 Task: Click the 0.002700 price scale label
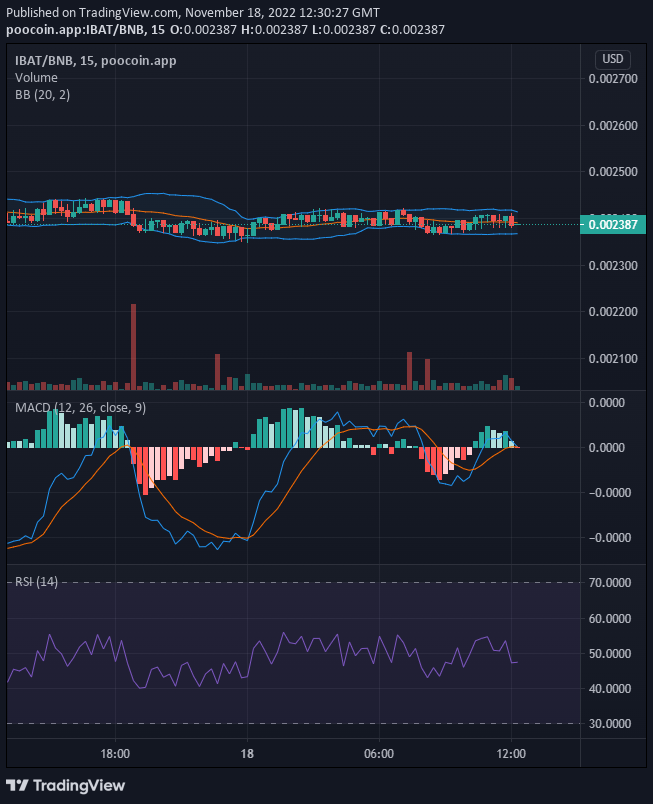[x=613, y=79]
